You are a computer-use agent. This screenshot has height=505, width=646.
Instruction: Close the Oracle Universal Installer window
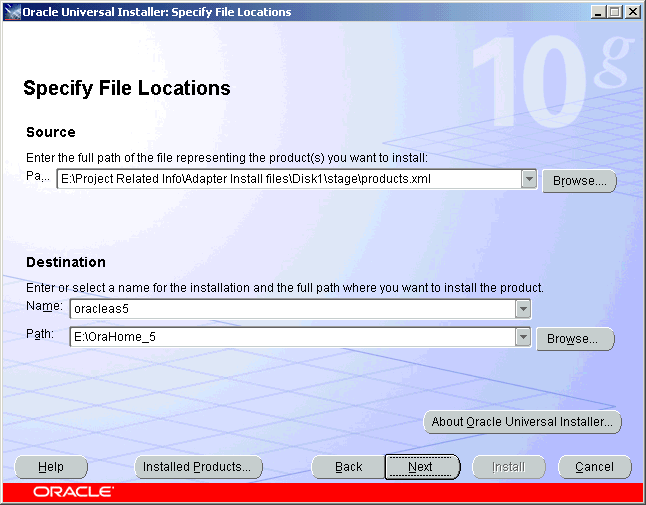pos(632,12)
